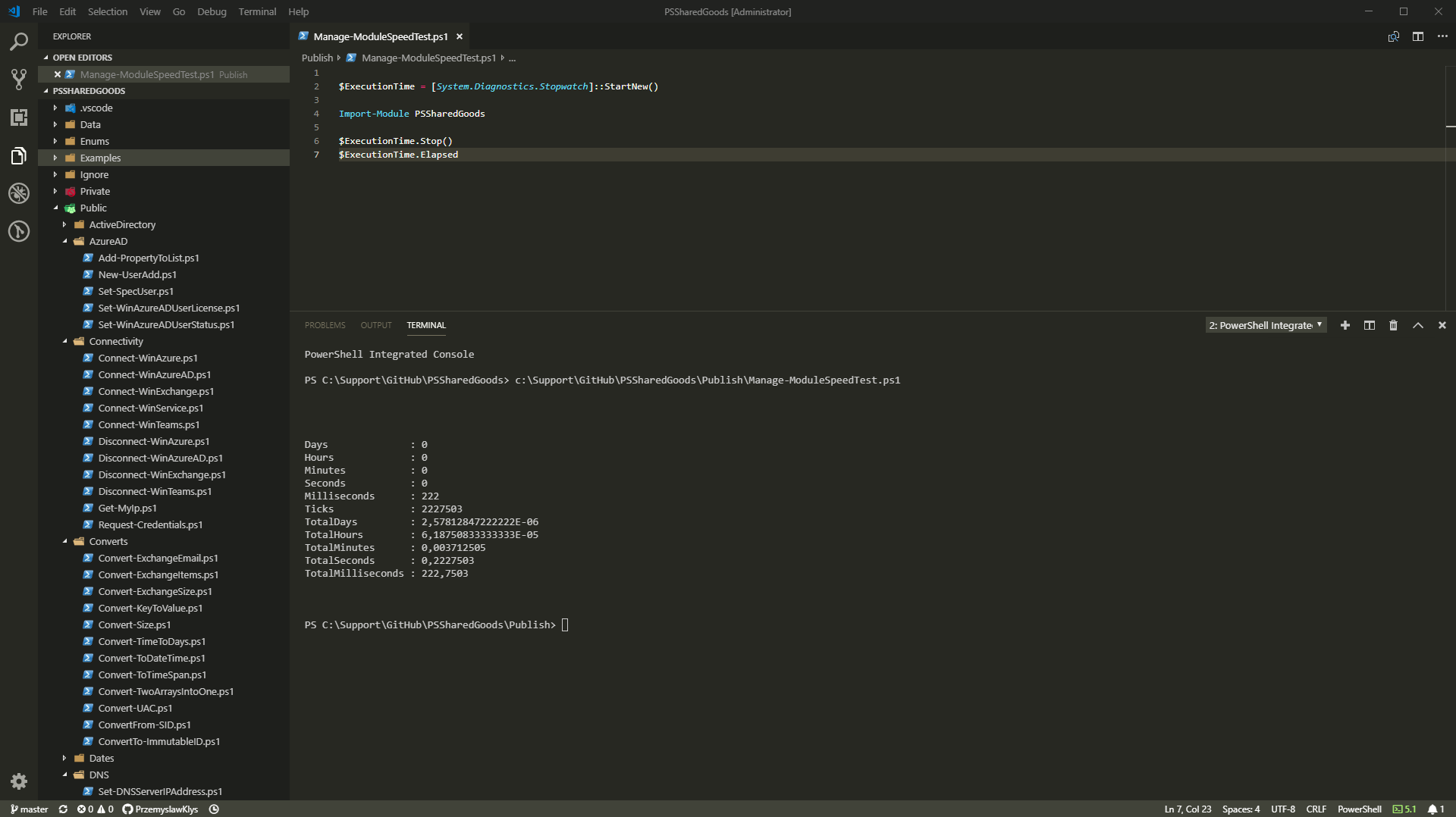The height and width of the screenshot is (817, 1456).
Task: Split the terminal panel
Action: (1369, 325)
